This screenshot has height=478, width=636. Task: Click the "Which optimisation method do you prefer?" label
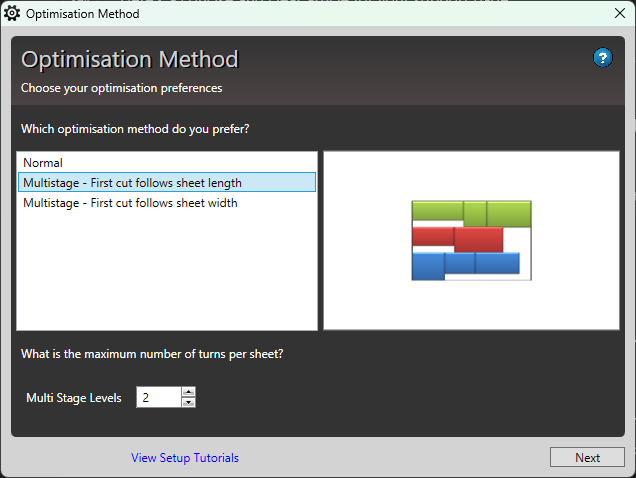coord(135,130)
